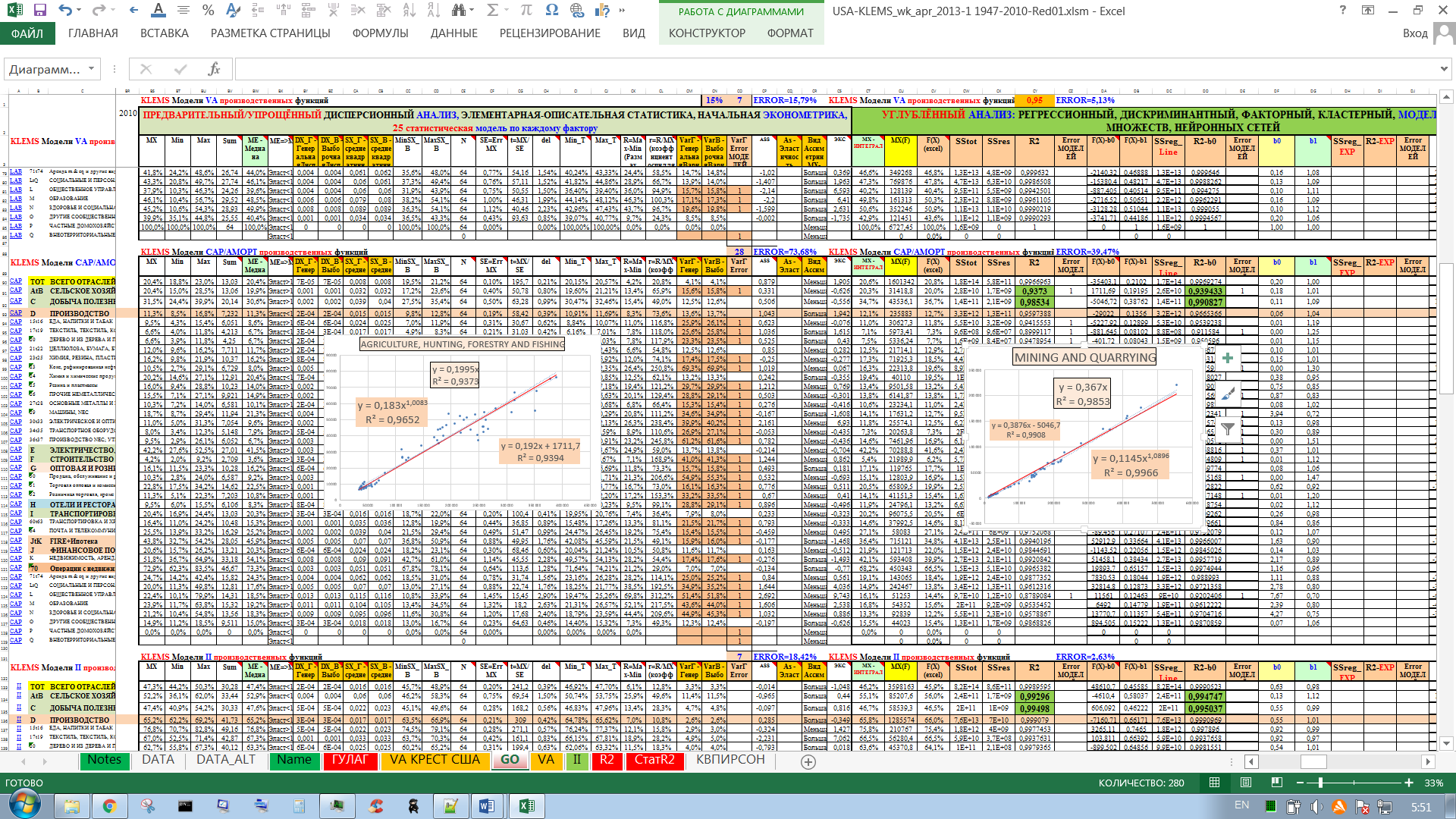Click the AutoSum sigma icon
Viewport: 1456px width, 819px height.
pyautogui.click(x=492, y=10)
